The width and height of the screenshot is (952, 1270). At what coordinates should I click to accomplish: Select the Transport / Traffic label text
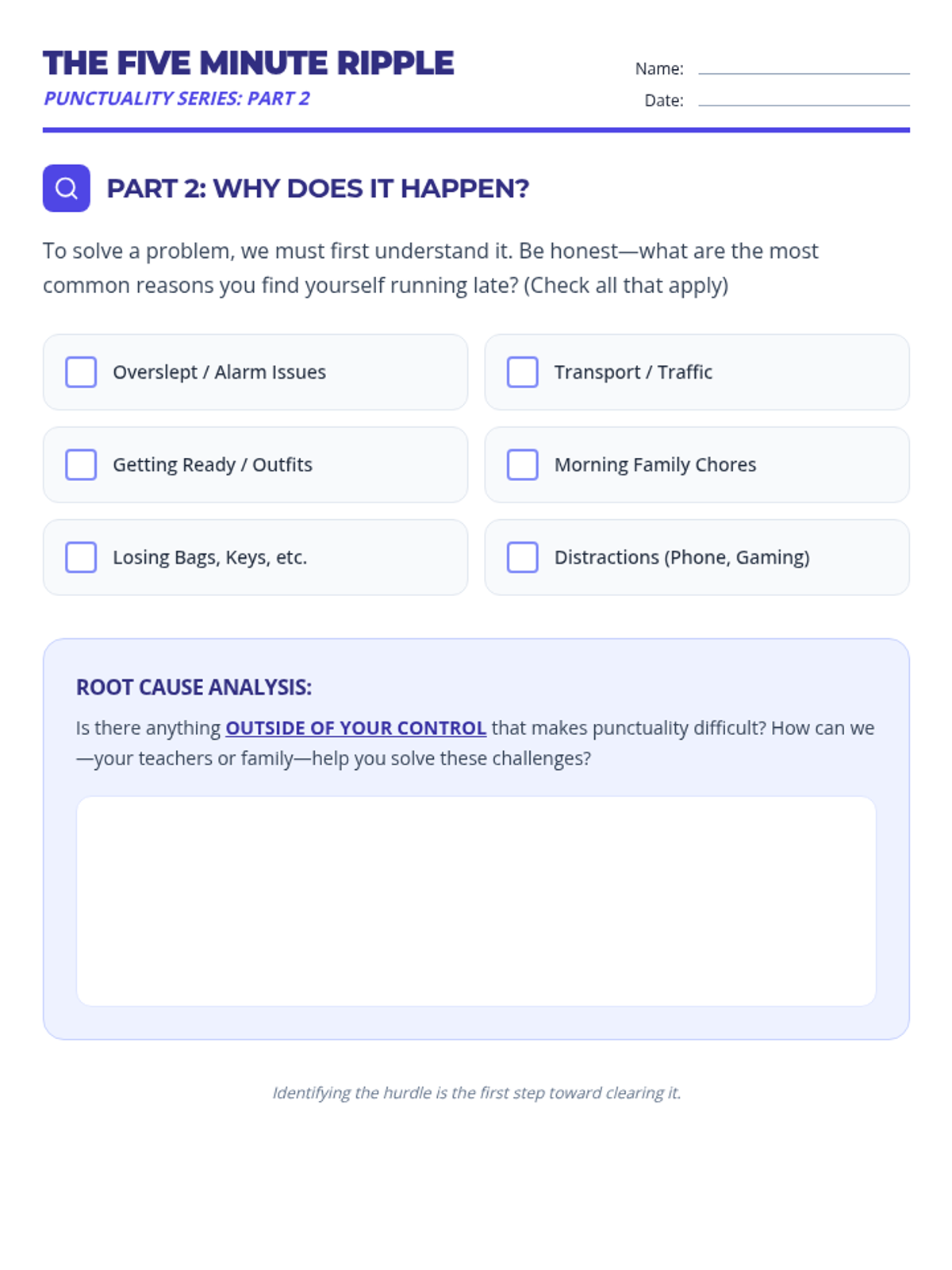[633, 372]
